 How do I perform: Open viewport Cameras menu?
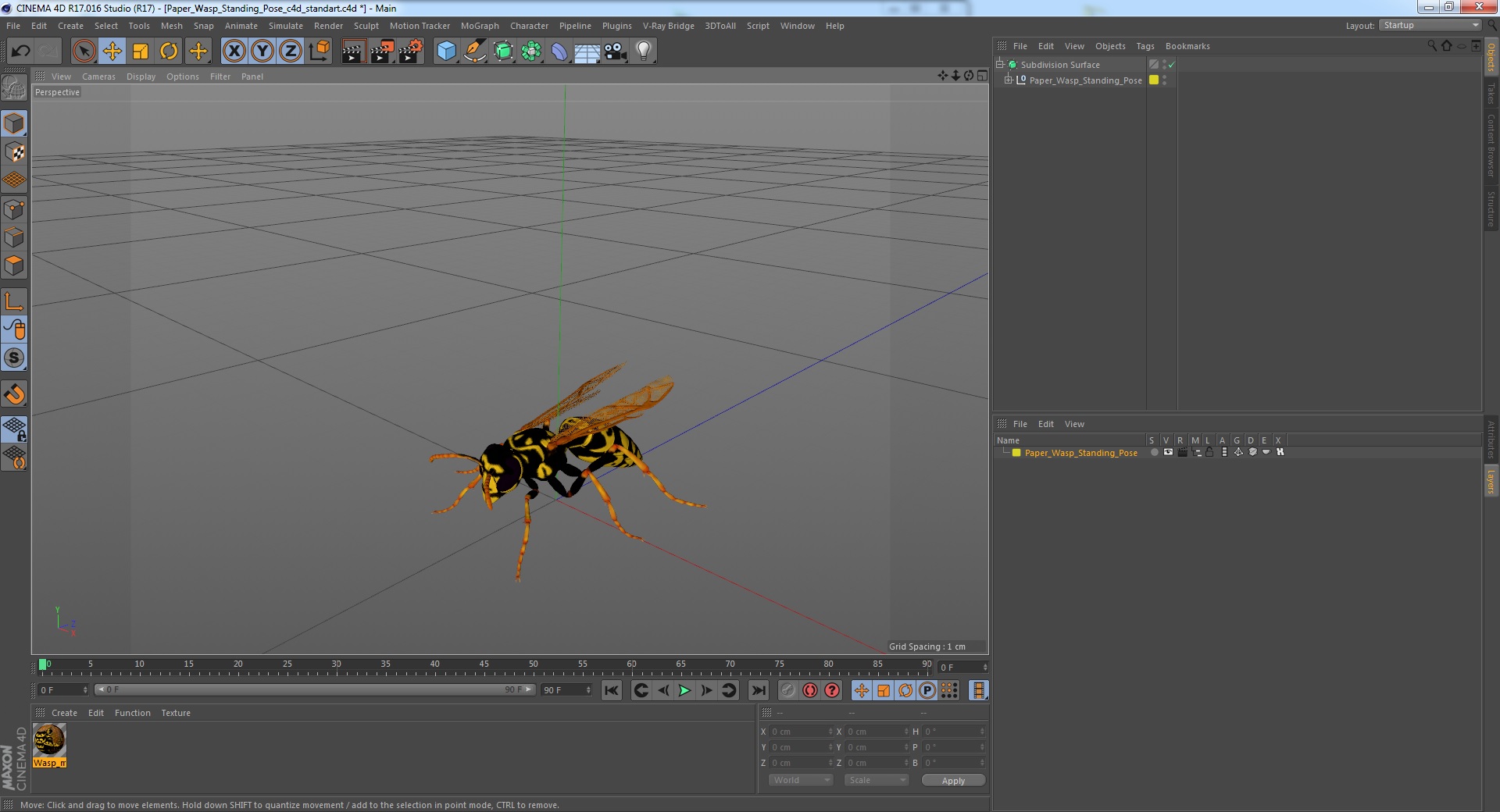point(98,77)
